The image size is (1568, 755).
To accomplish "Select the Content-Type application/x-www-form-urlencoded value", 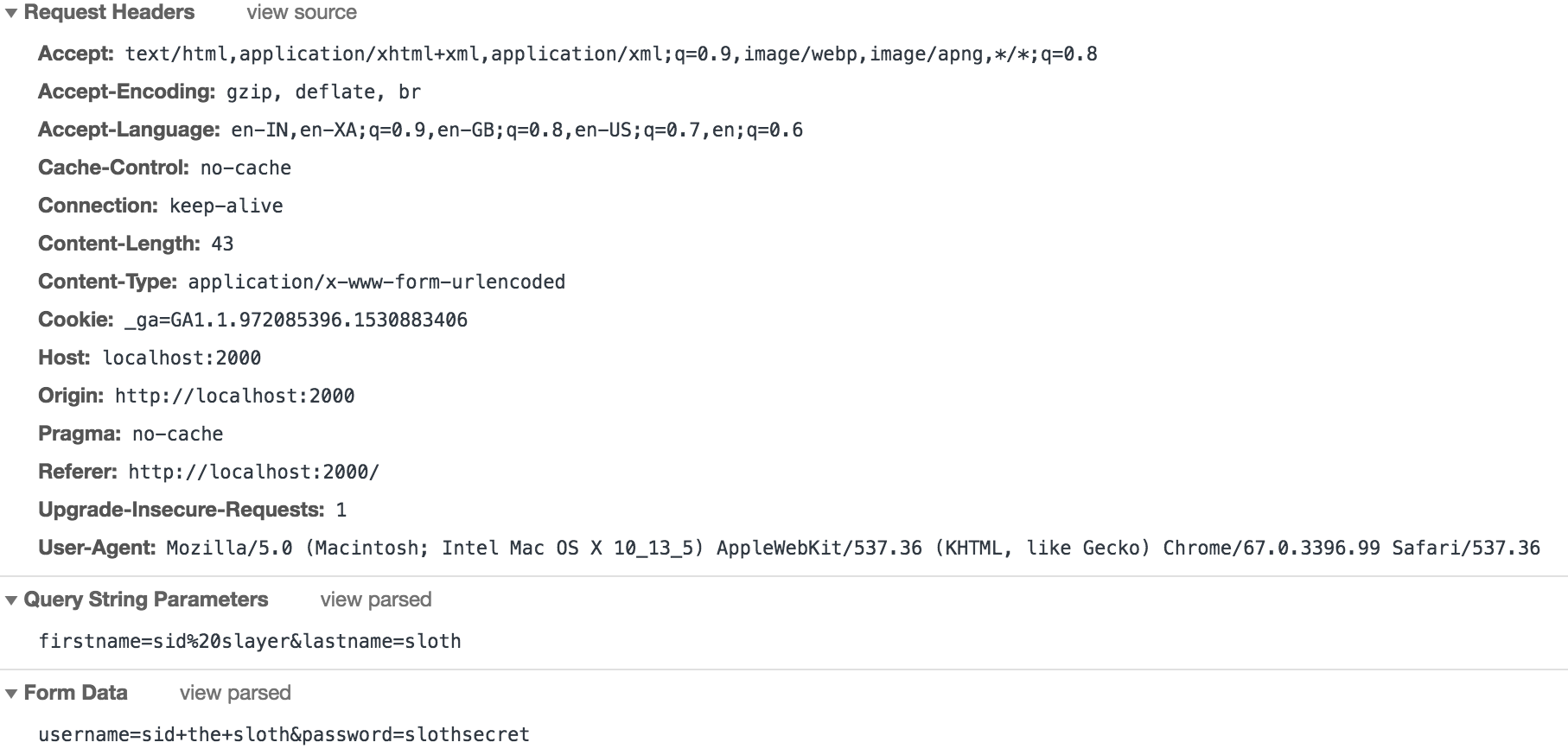I will pyautogui.click(x=373, y=282).
